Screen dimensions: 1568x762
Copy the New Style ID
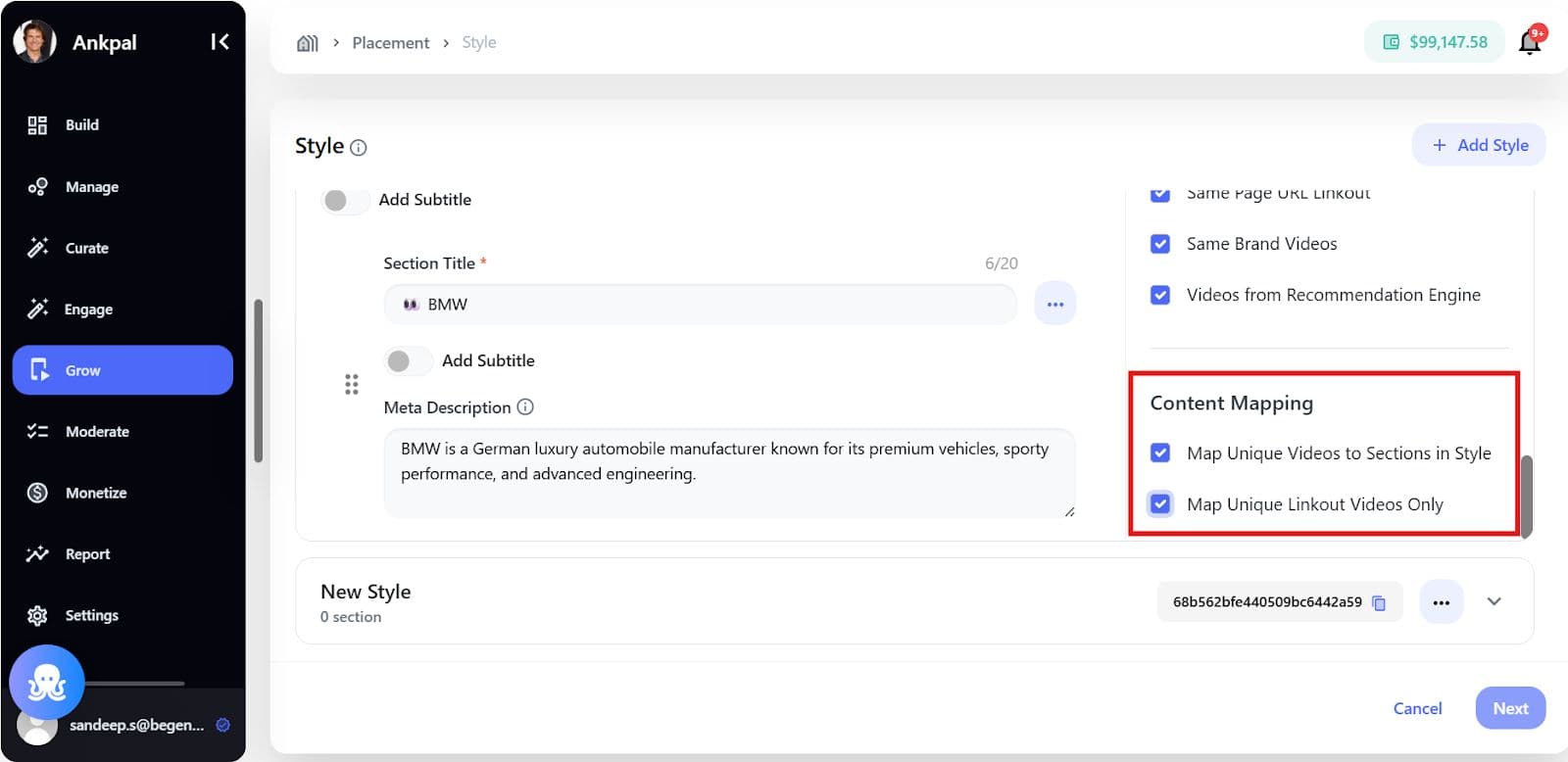click(x=1379, y=602)
